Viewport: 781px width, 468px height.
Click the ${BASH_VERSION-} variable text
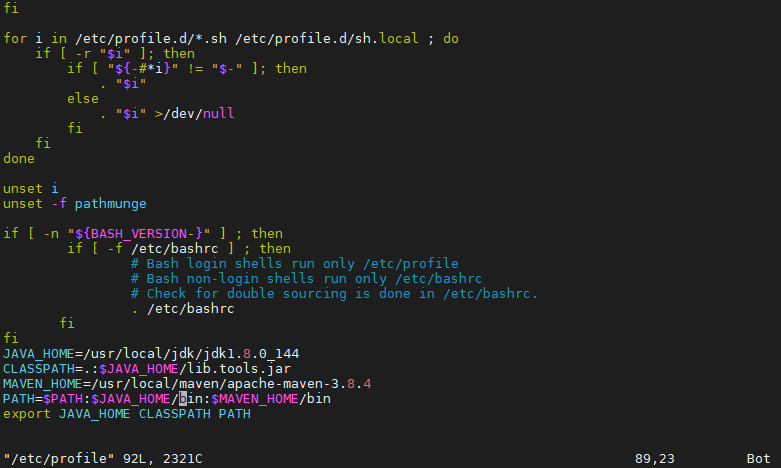pyautogui.click(x=139, y=234)
